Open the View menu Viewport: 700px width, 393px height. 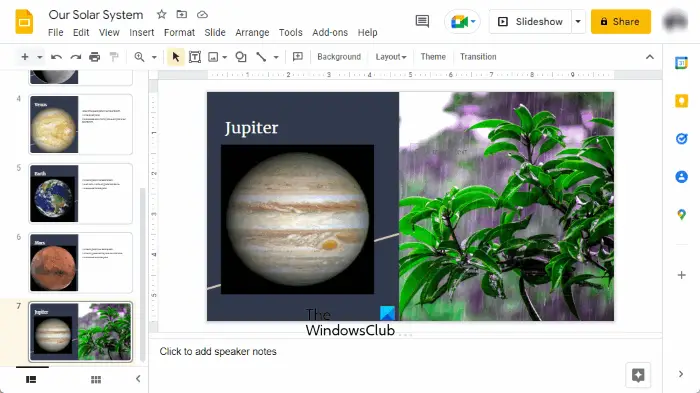coord(109,33)
